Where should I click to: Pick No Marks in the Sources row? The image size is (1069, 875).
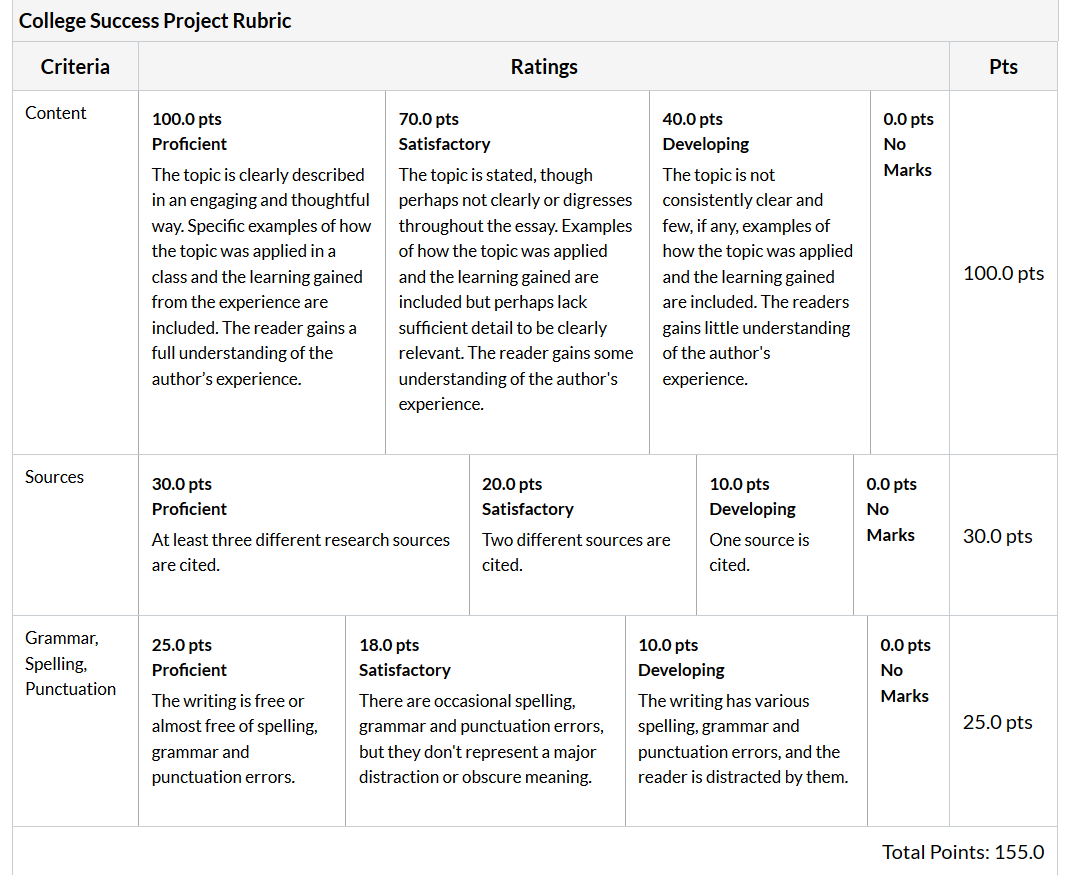tap(901, 535)
